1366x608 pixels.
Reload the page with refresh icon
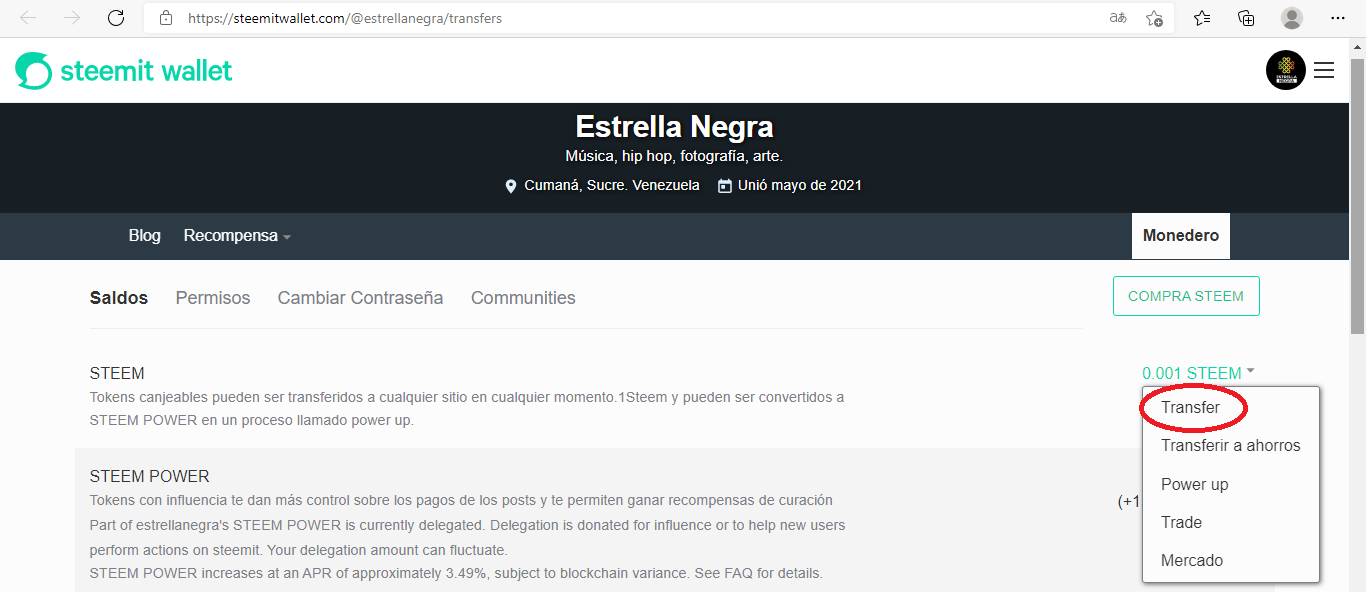click(x=116, y=18)
